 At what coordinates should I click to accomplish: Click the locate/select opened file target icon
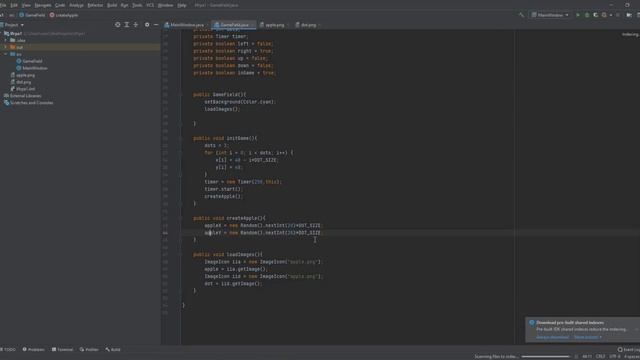(118, 25)
